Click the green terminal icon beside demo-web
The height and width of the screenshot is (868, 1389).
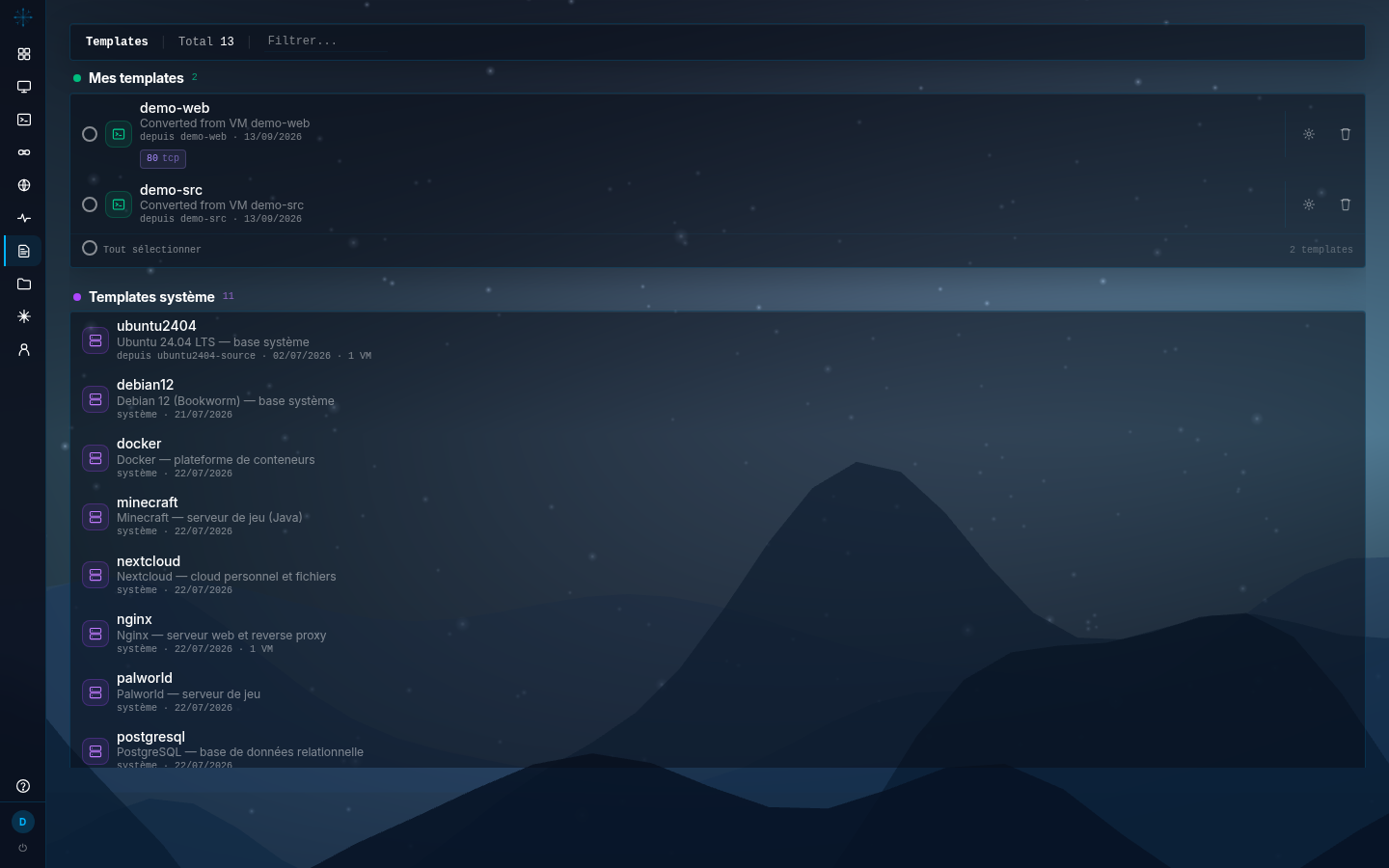(x=119, y=134)
